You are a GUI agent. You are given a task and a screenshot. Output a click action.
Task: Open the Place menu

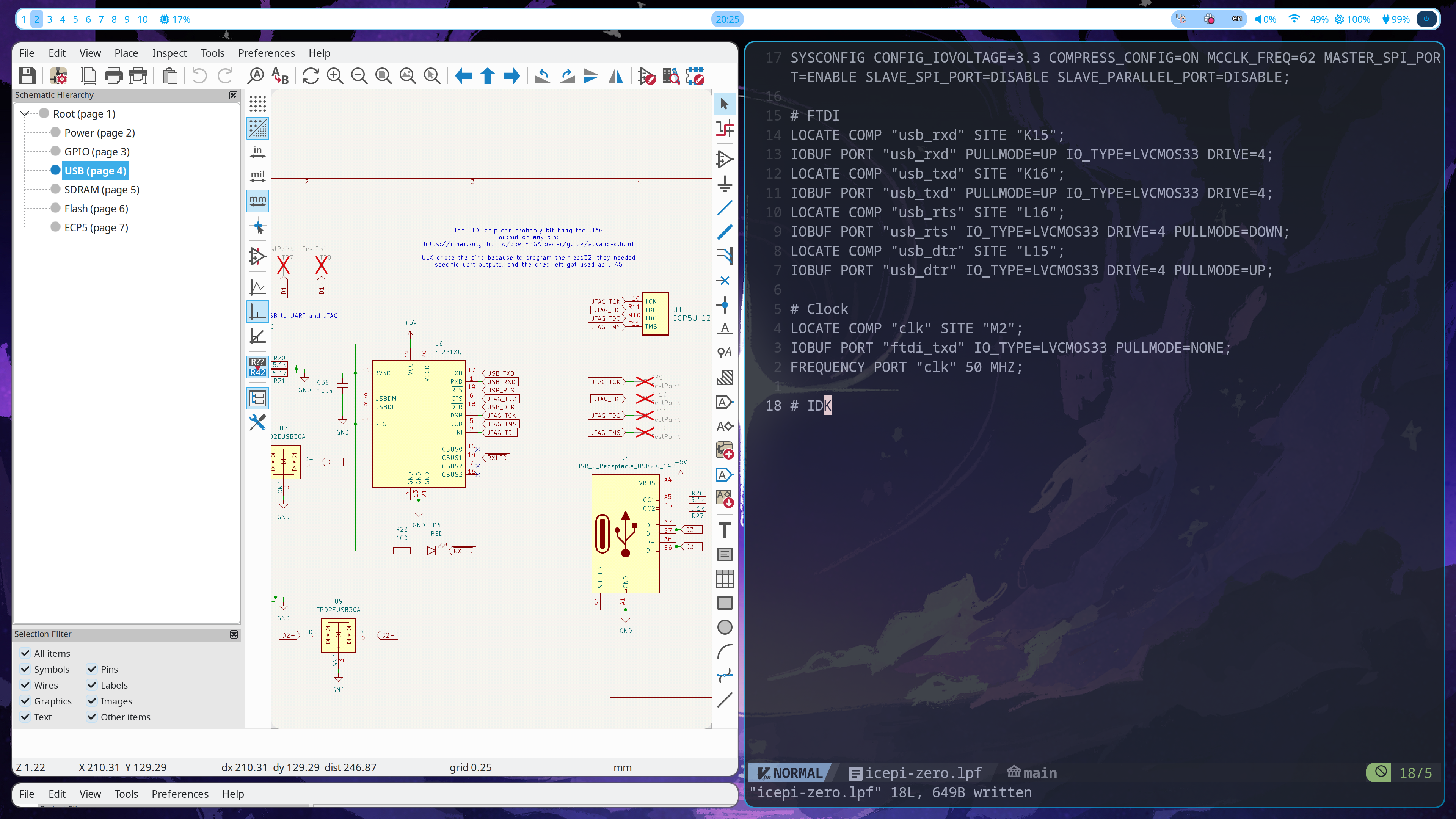point(126,53)
